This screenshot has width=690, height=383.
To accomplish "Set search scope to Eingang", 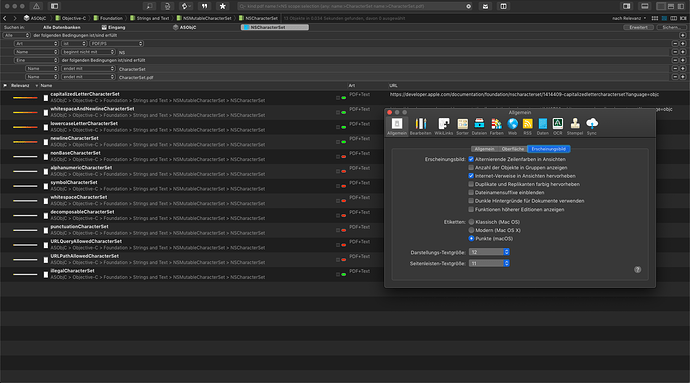I will 114,27.
